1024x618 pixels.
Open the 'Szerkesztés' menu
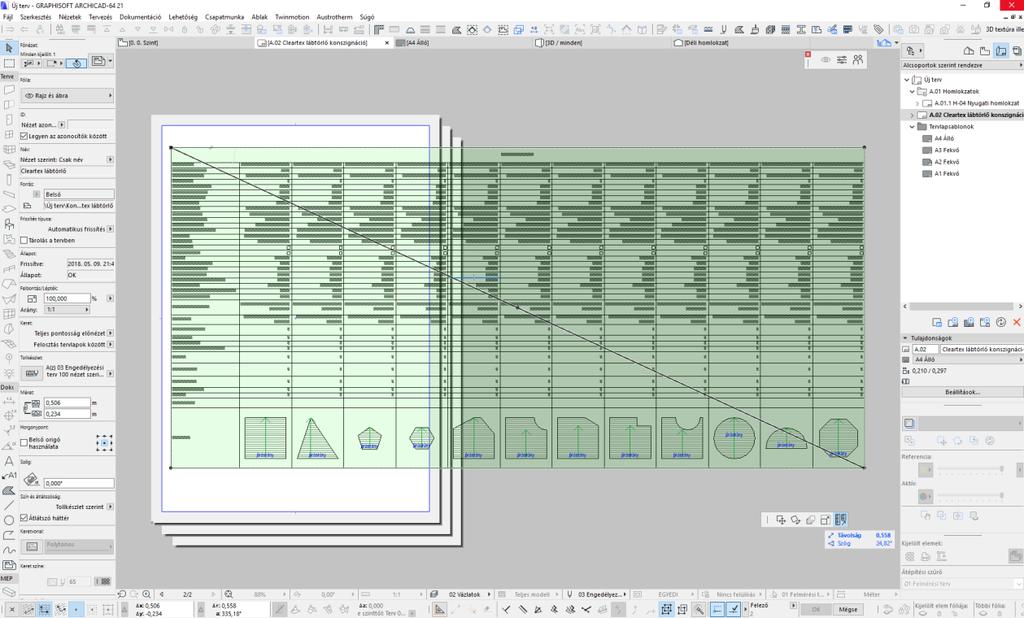coord(35,17)
